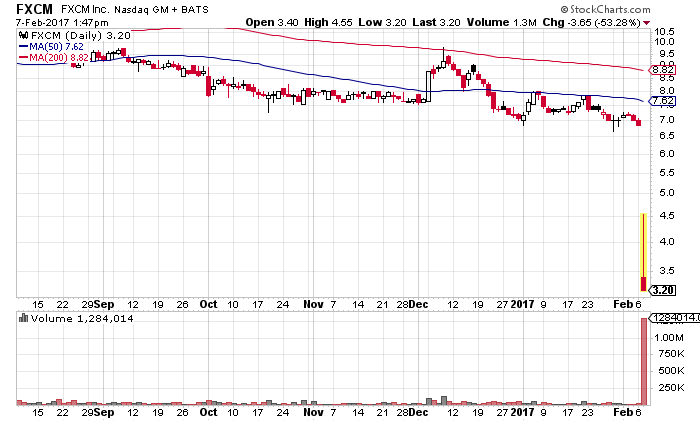Click the 3.20 last price tag

[x=662, y=291]
